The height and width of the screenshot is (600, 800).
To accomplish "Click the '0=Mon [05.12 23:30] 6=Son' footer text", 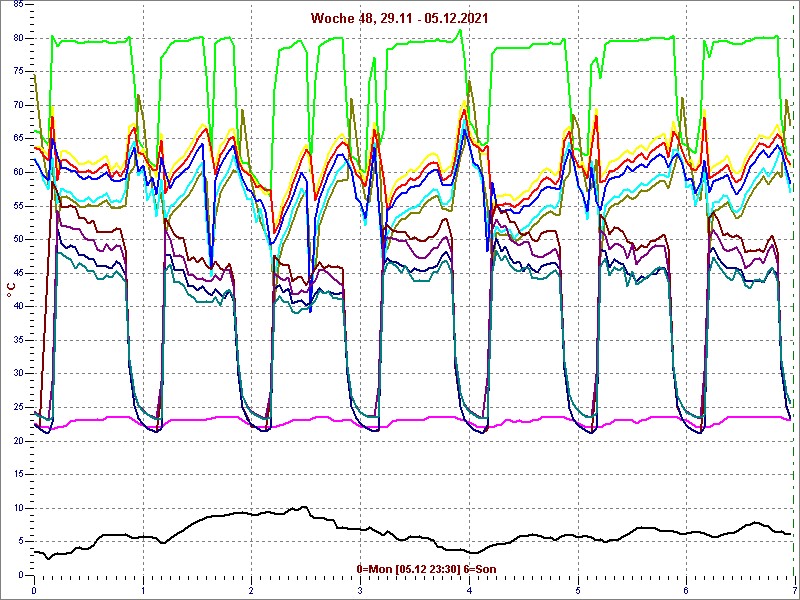I will tap(426, 569).
